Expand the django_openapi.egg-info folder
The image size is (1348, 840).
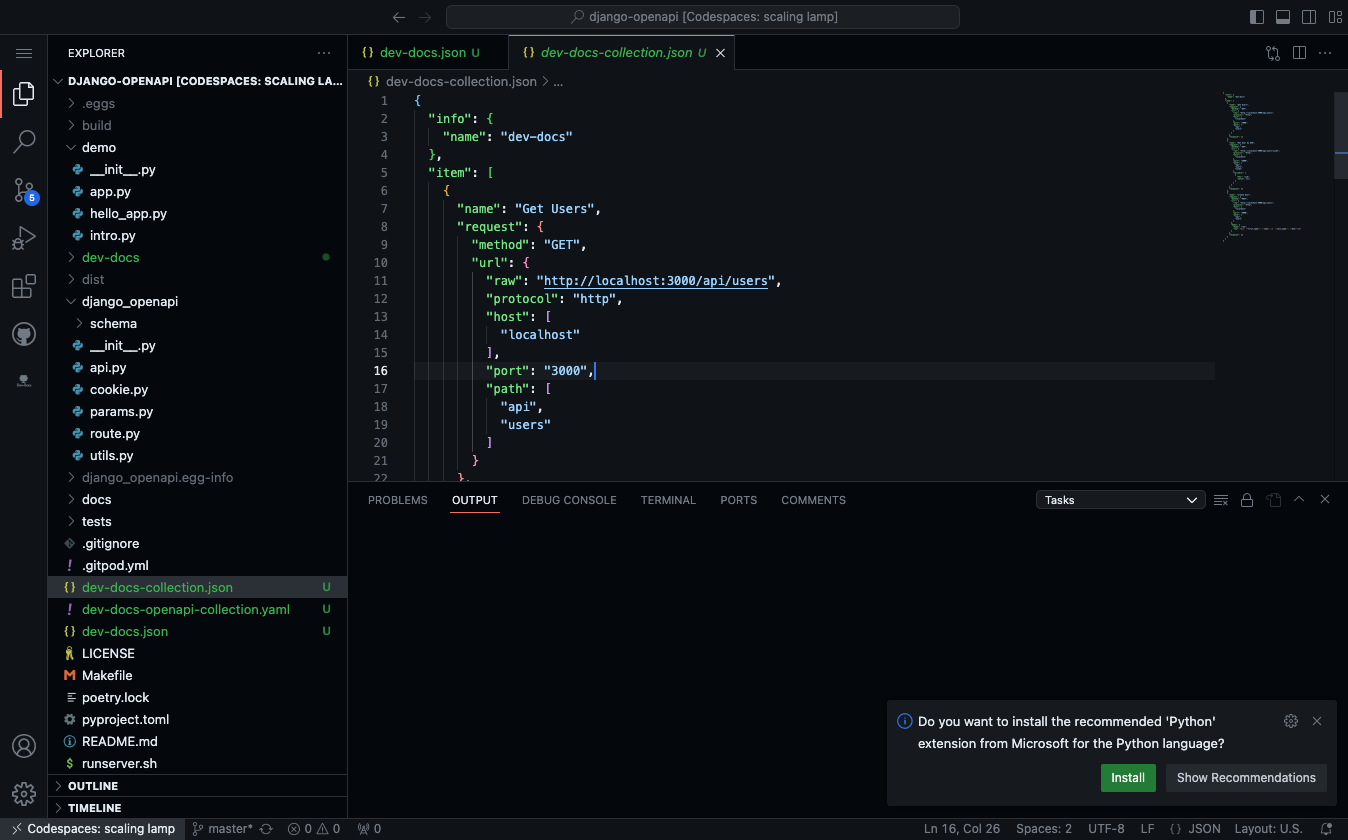[157, 477]
